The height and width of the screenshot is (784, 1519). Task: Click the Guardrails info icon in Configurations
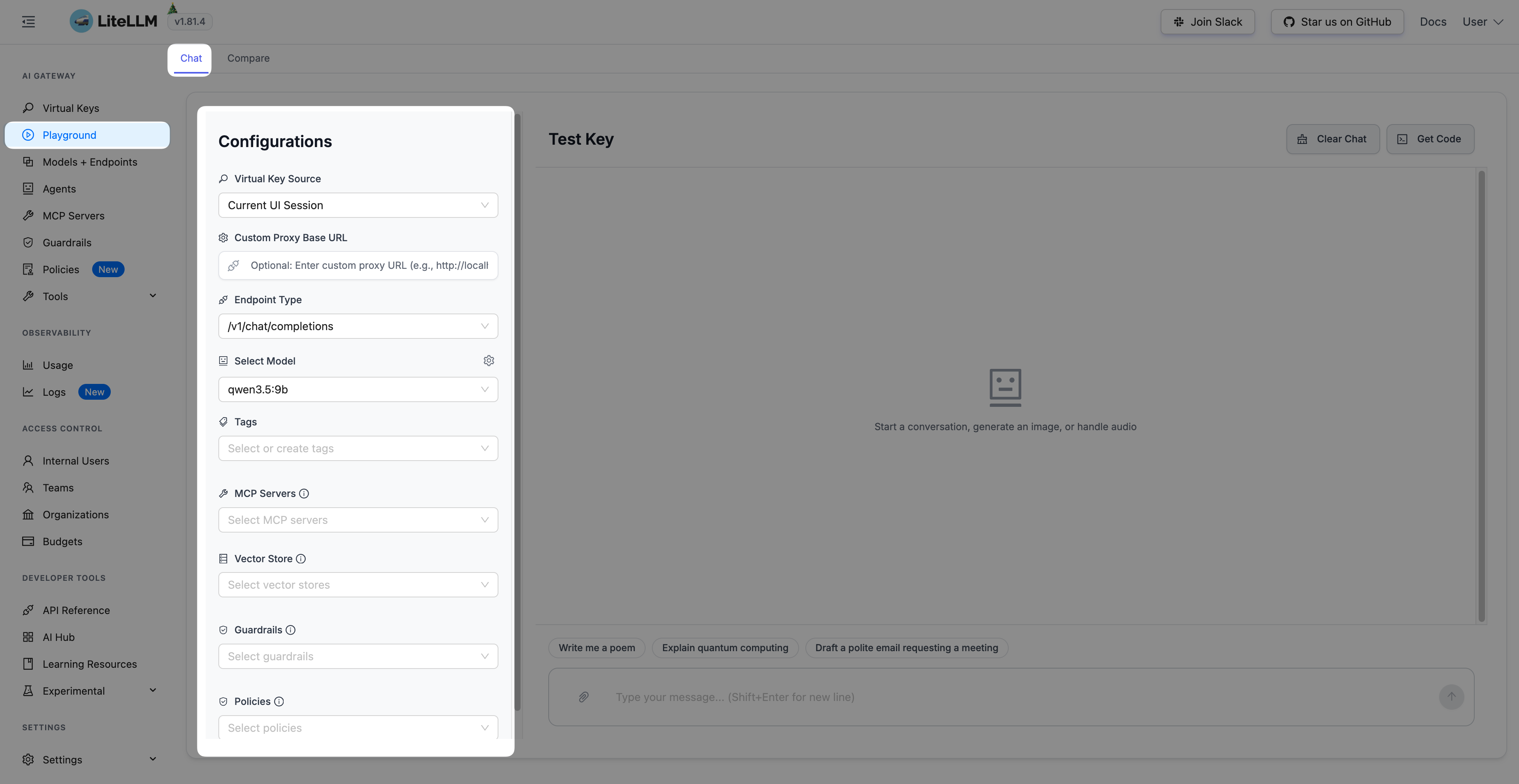click(x=291, y=629)
